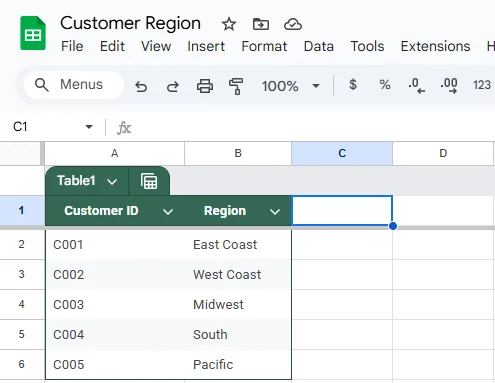Star the Customer Region document
Image resolution: width=495 pixels, height=383 pixels.
pos(229,24)
